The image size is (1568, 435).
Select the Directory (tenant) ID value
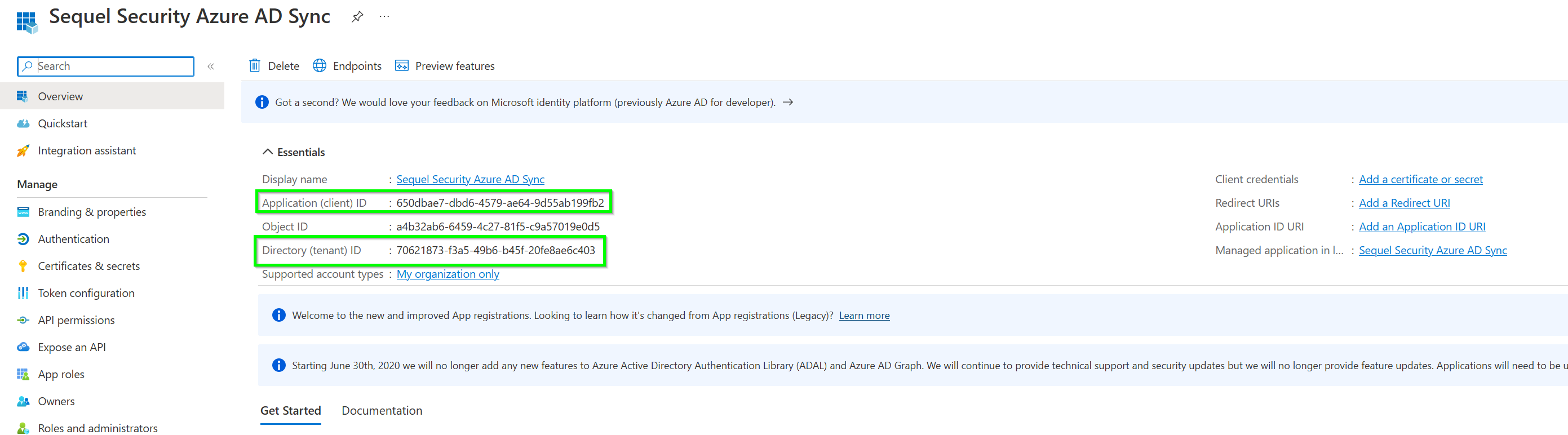point(495,251)
